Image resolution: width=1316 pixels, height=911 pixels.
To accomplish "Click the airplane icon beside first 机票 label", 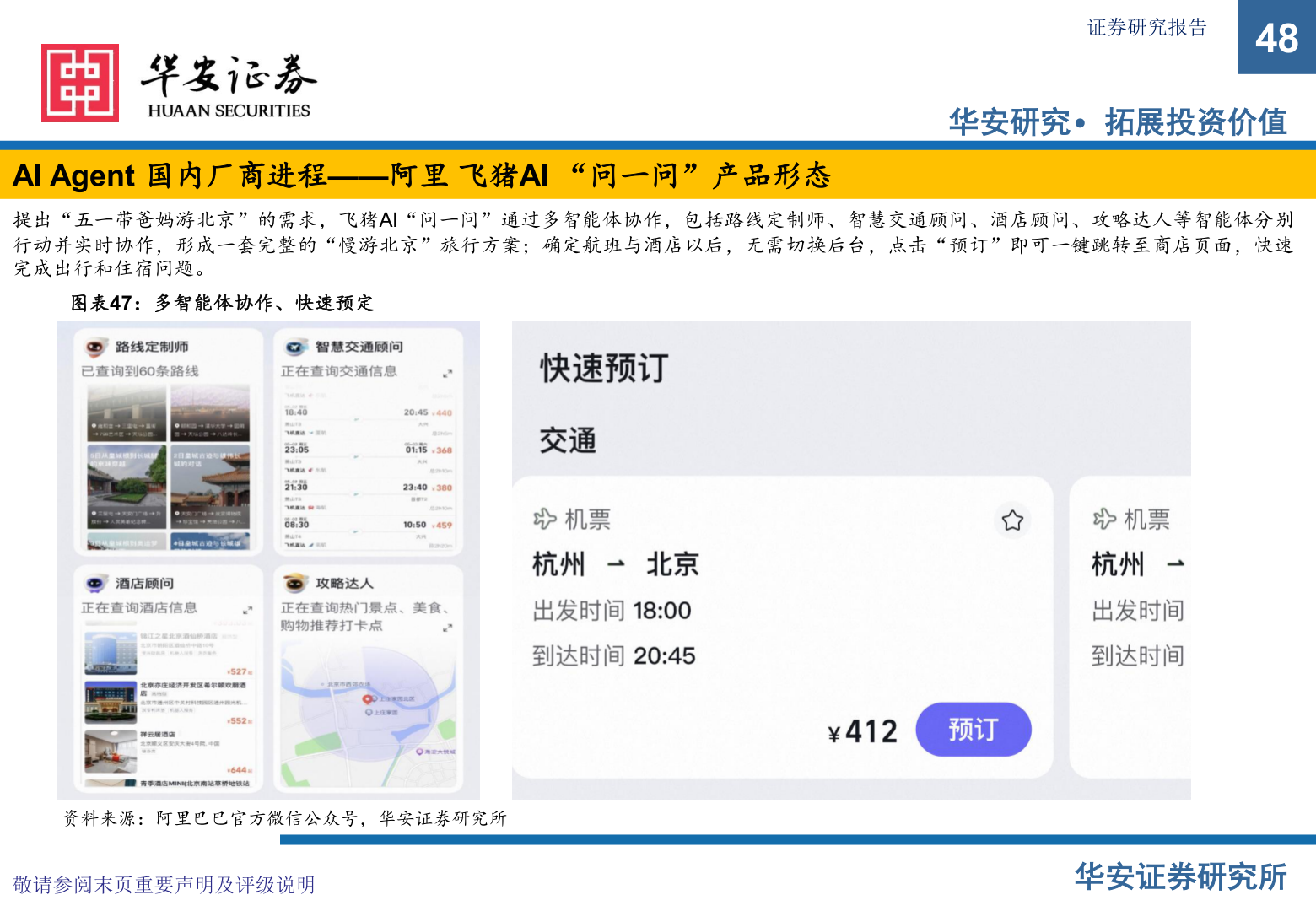I will 545,519.
